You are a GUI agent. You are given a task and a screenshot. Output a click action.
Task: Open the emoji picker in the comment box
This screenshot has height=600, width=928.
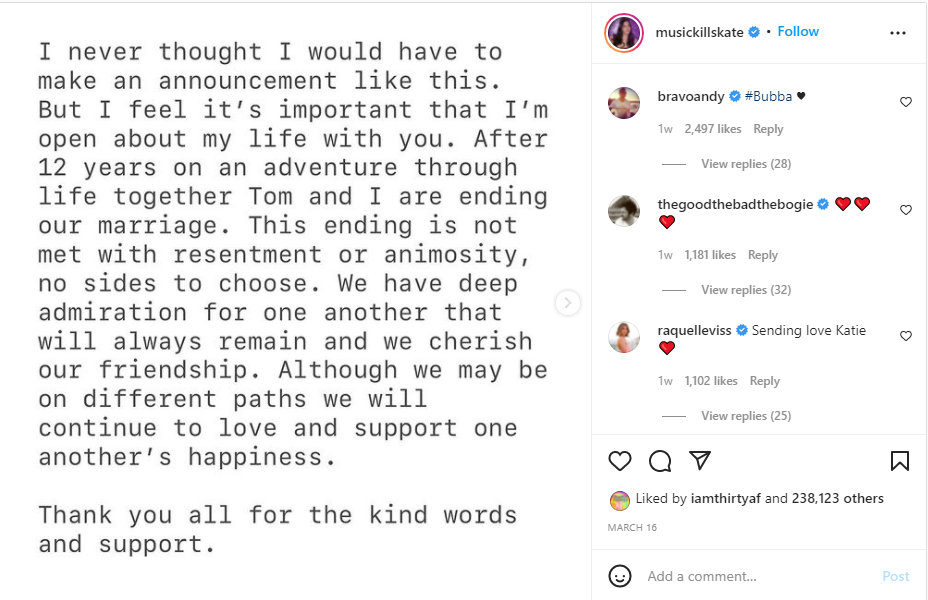[620, 576]
